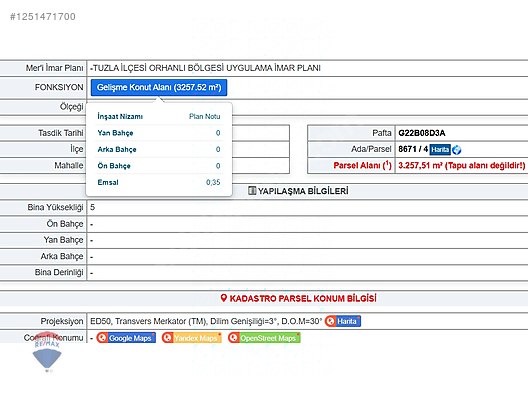This screenshot has height=396, width=528.
Task: Select the parcel area text 3.257,51 m²
Action: click(x=420, y=166)
